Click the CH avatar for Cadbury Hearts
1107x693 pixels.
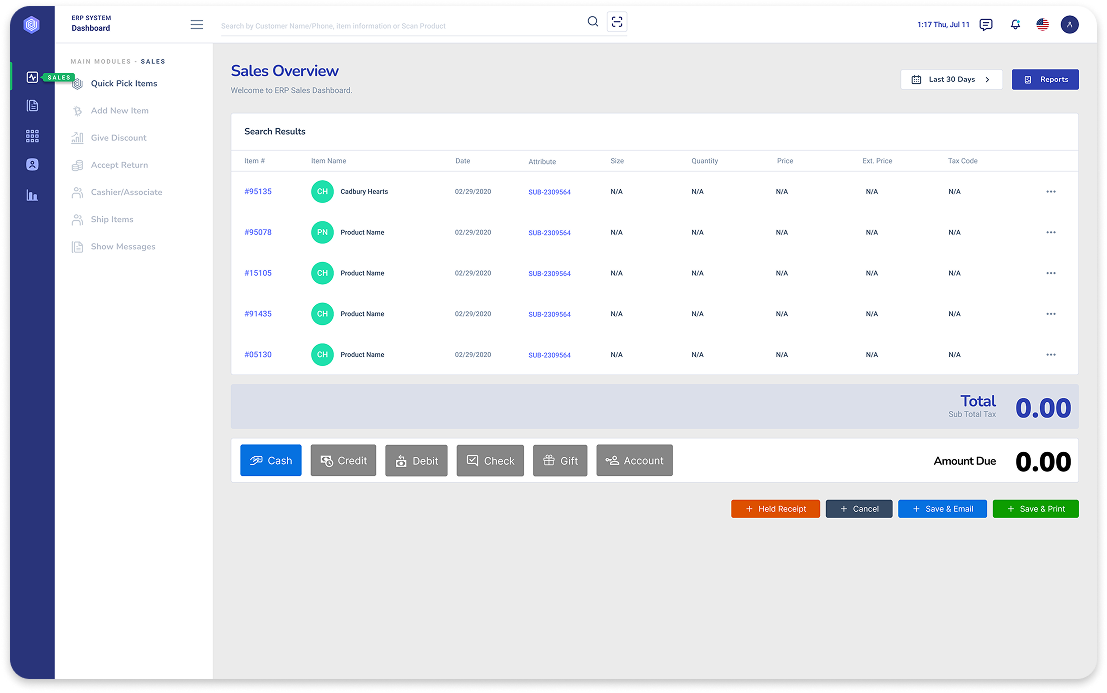coord(323,192)
